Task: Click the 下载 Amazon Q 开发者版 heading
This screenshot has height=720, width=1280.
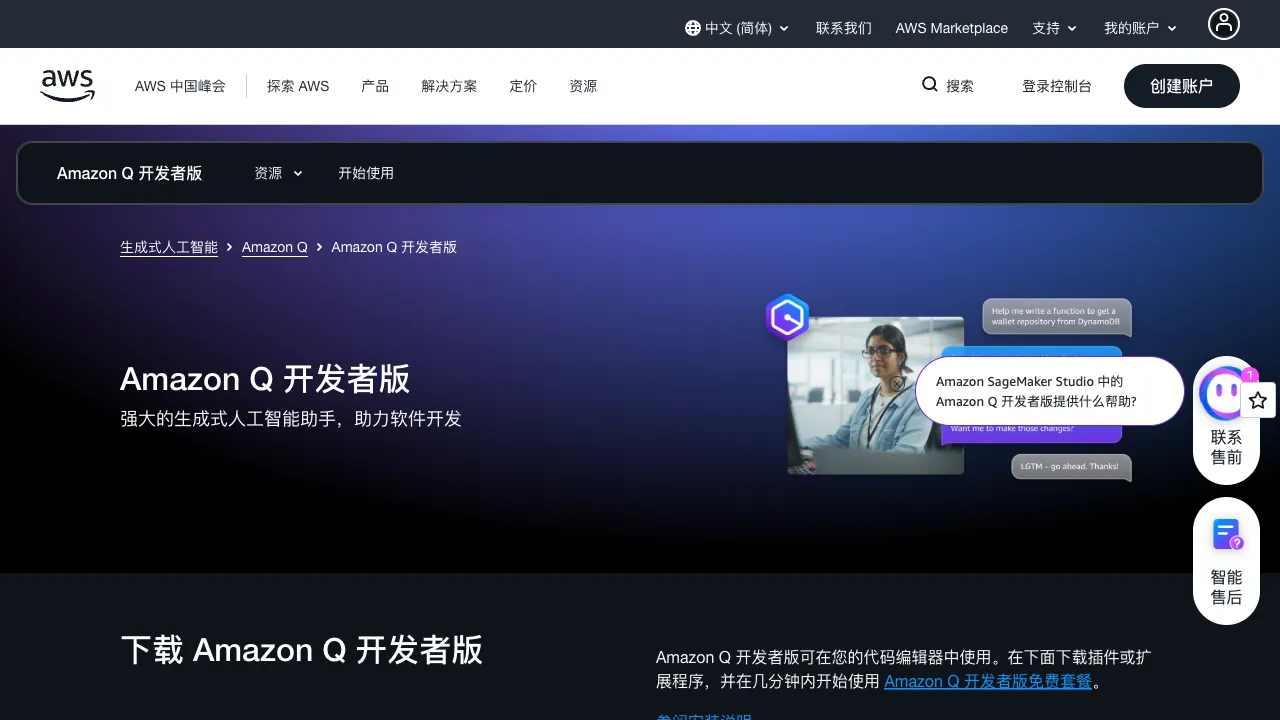Action: [302, 650]
